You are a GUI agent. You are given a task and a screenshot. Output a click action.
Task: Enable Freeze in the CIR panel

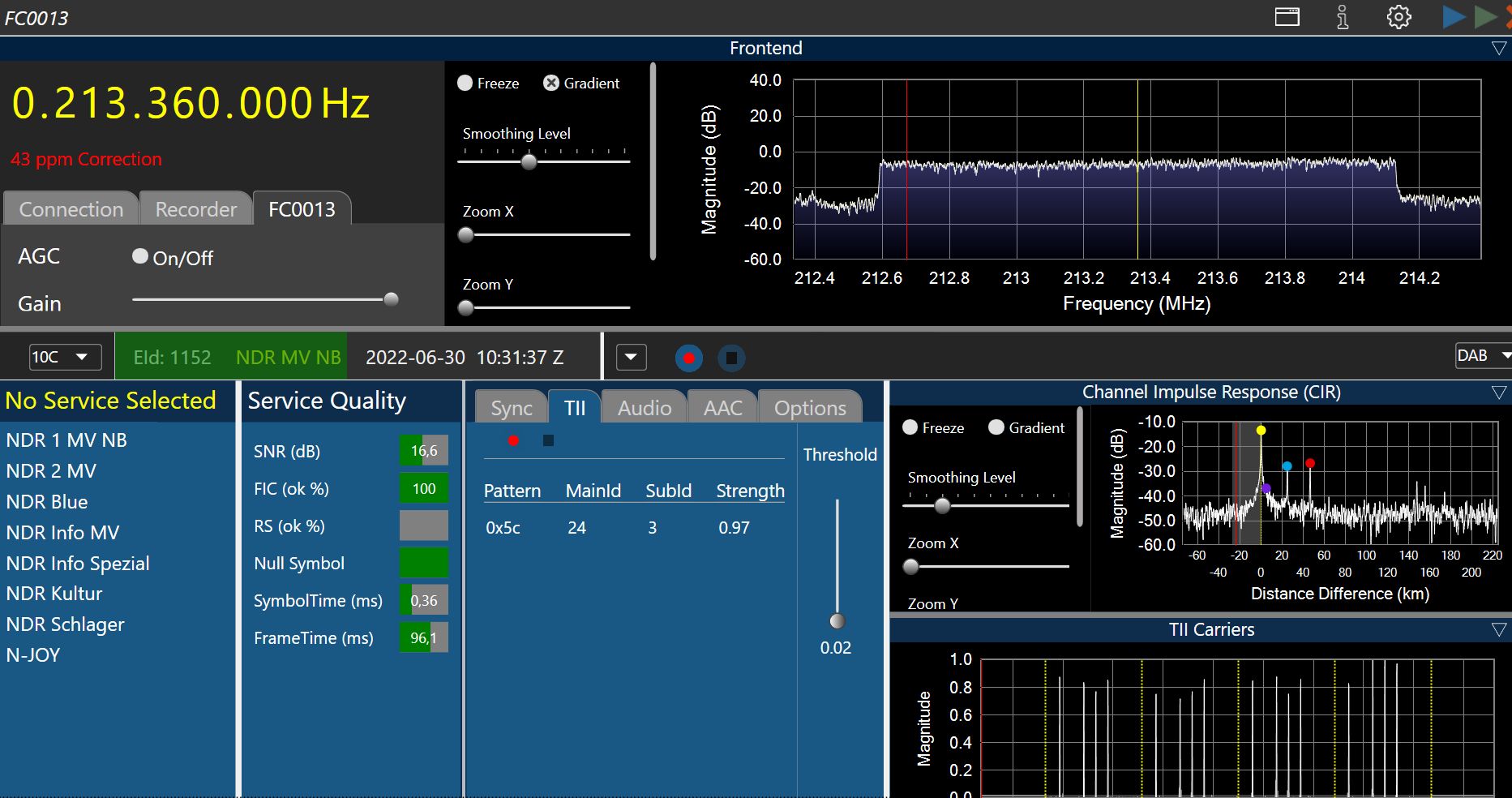910,427
